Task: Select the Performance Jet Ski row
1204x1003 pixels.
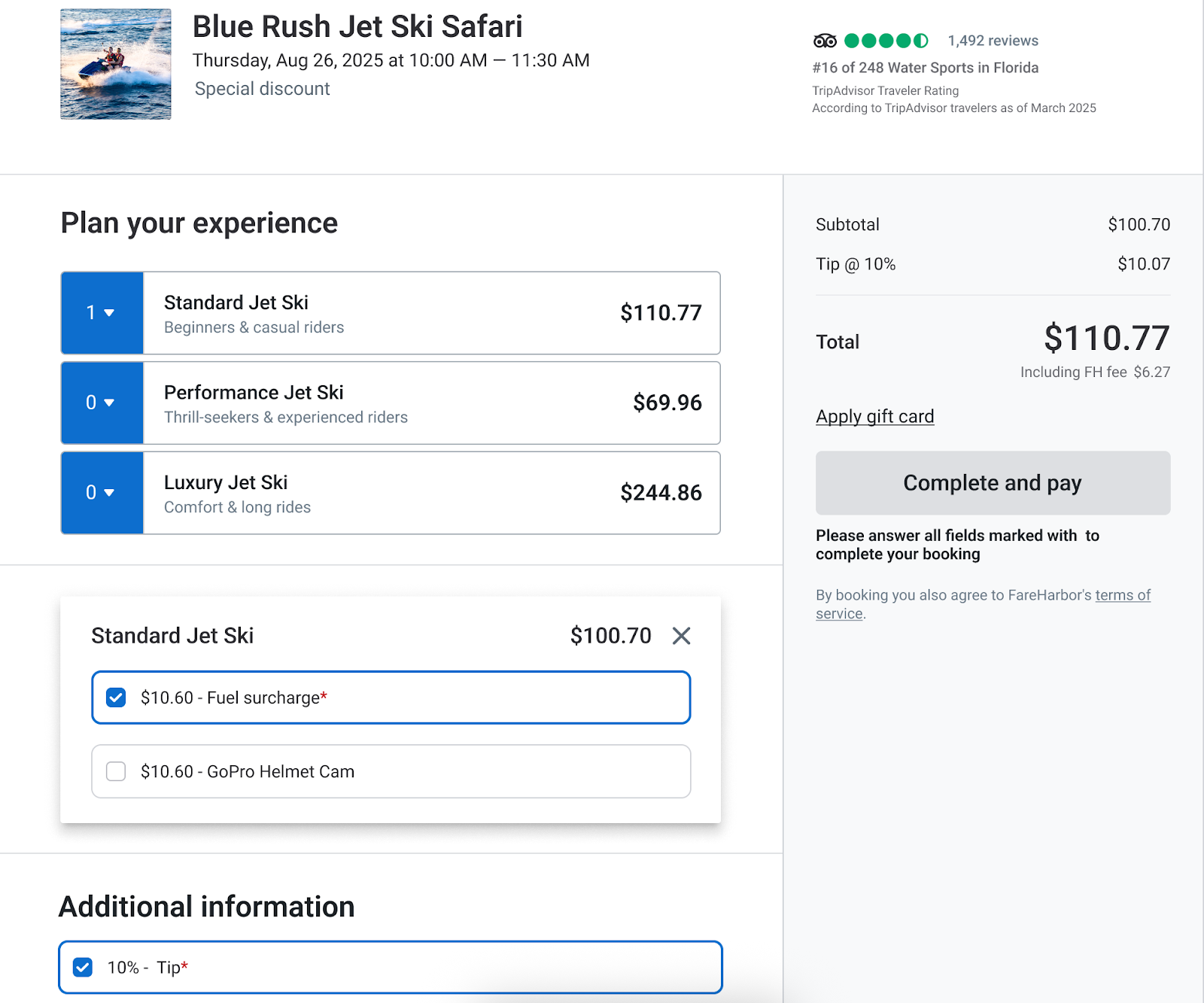Action: (x=430, y=403)
